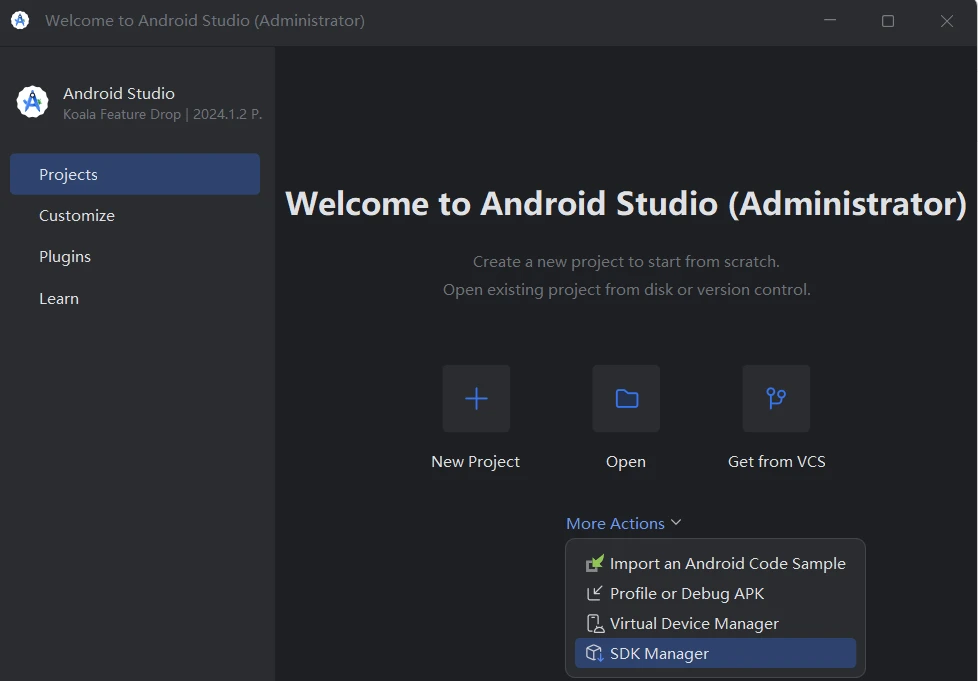Click the Profile or Debug APK icon

[x=594, y=593]
